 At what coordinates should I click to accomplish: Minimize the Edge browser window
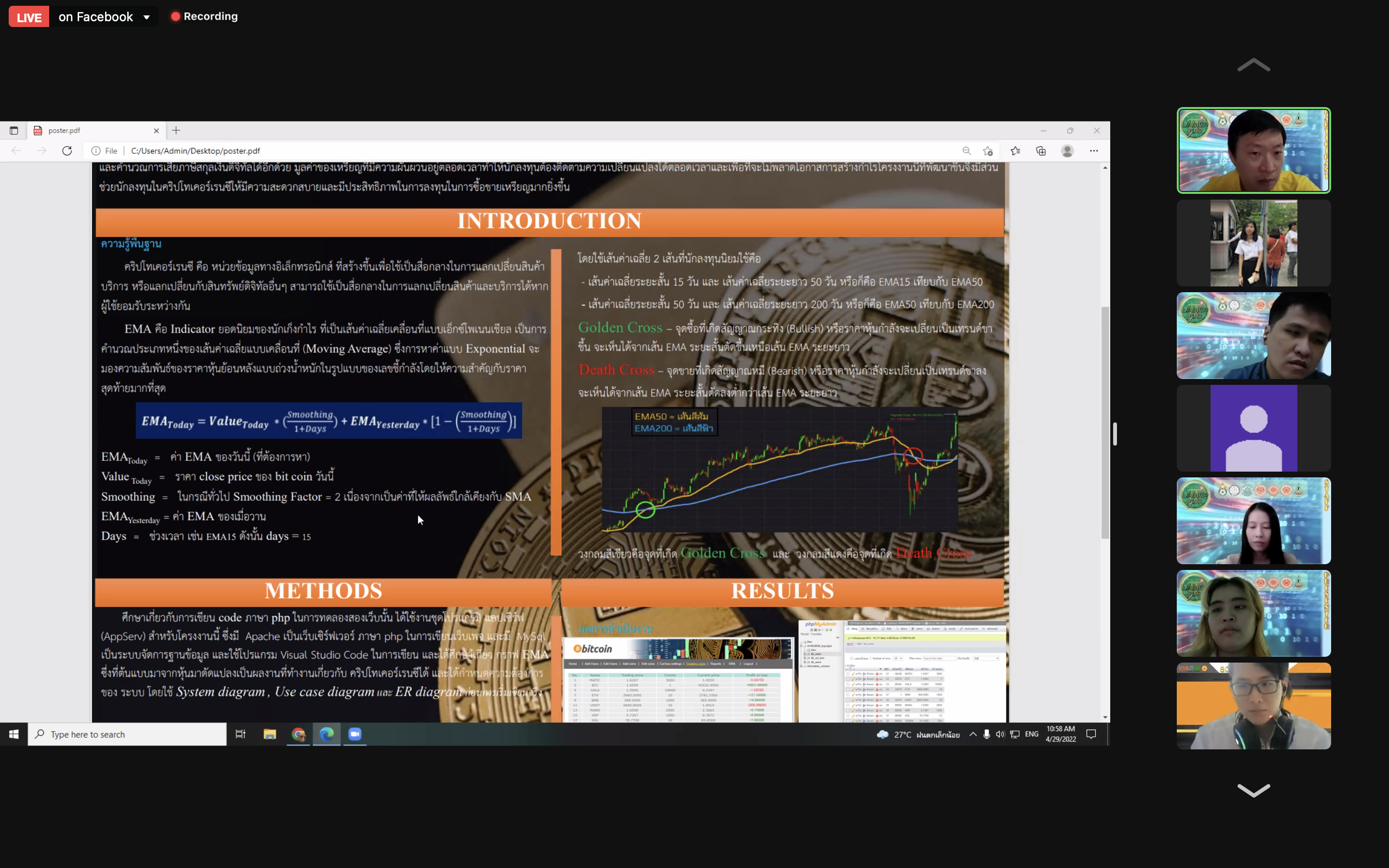pyautogui.click(x=1044, y=131)
